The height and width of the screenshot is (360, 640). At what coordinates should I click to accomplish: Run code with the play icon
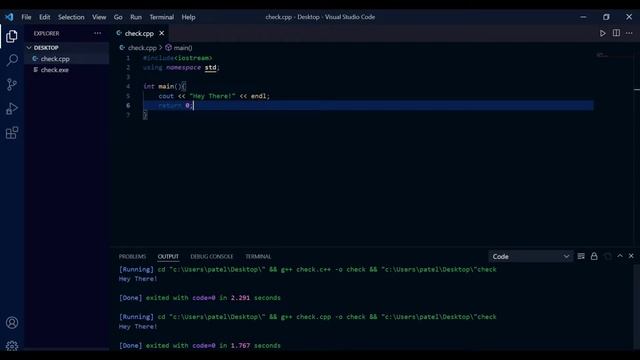602,33
